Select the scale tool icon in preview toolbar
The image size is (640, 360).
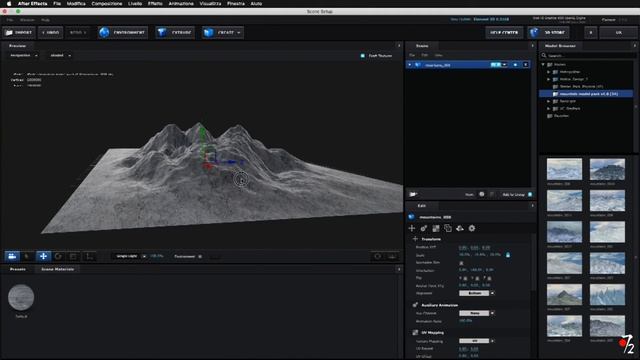click(x=73, y=256)
